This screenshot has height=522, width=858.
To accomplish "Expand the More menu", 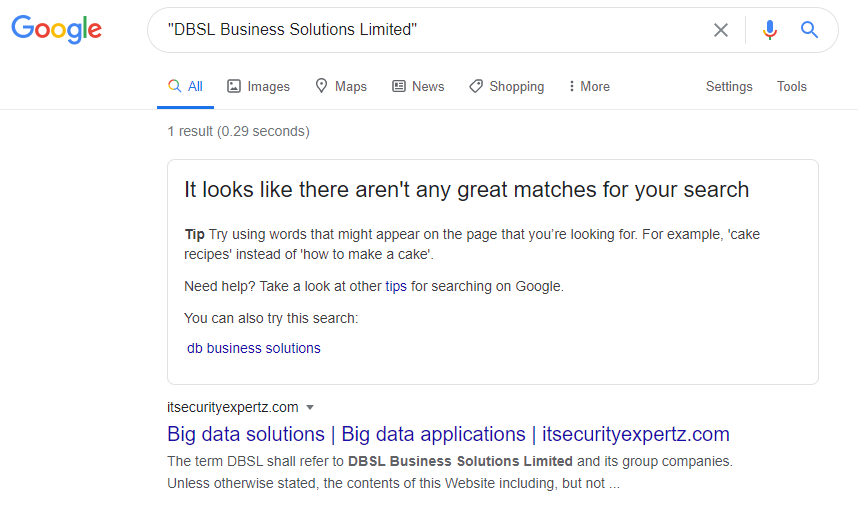I will [x=589, y=86].
